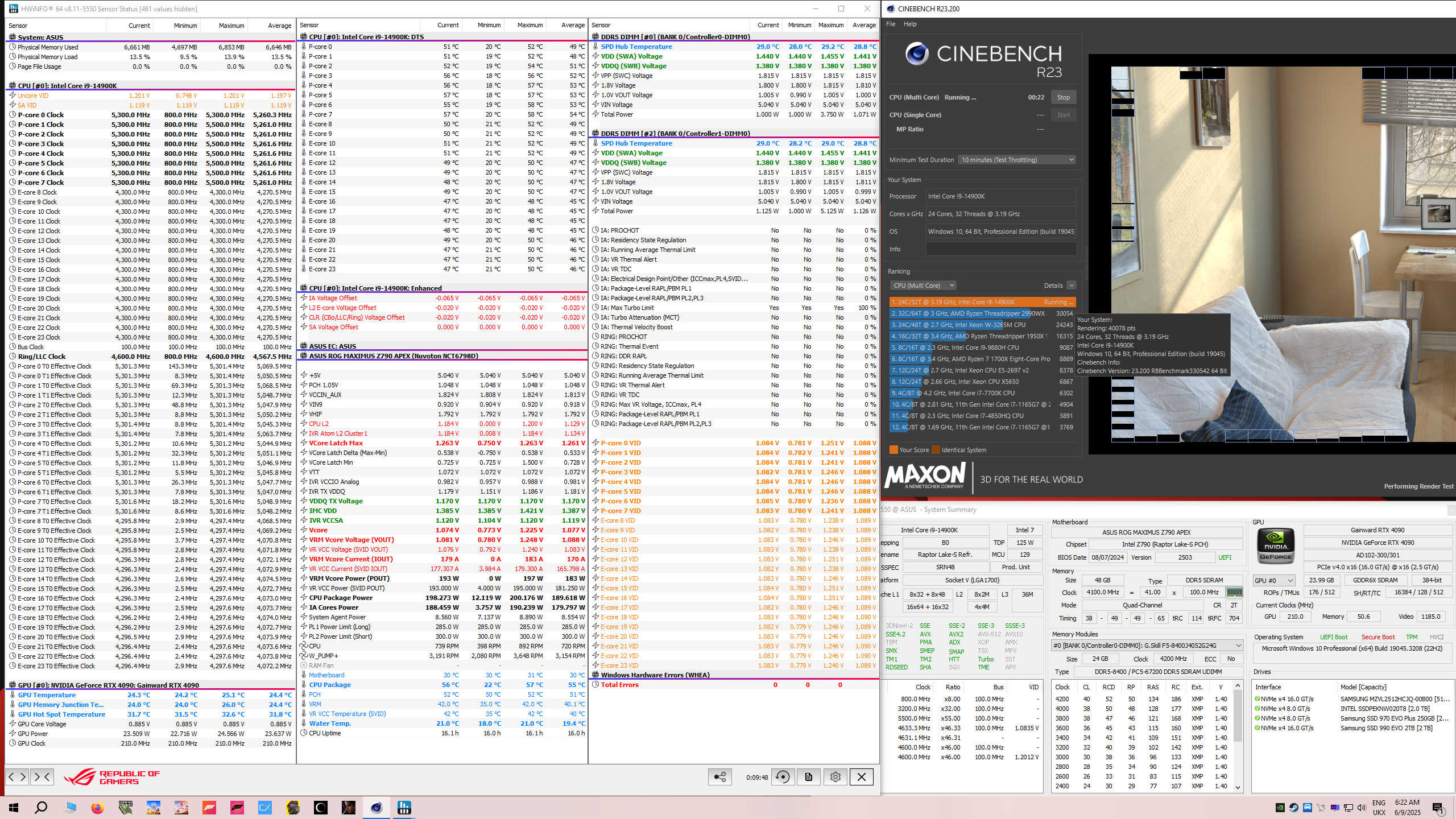This screenshot has height=819, width=1456.
Task: Stop the running CPU Multi Core test
Action: (x=1064, y=97)
